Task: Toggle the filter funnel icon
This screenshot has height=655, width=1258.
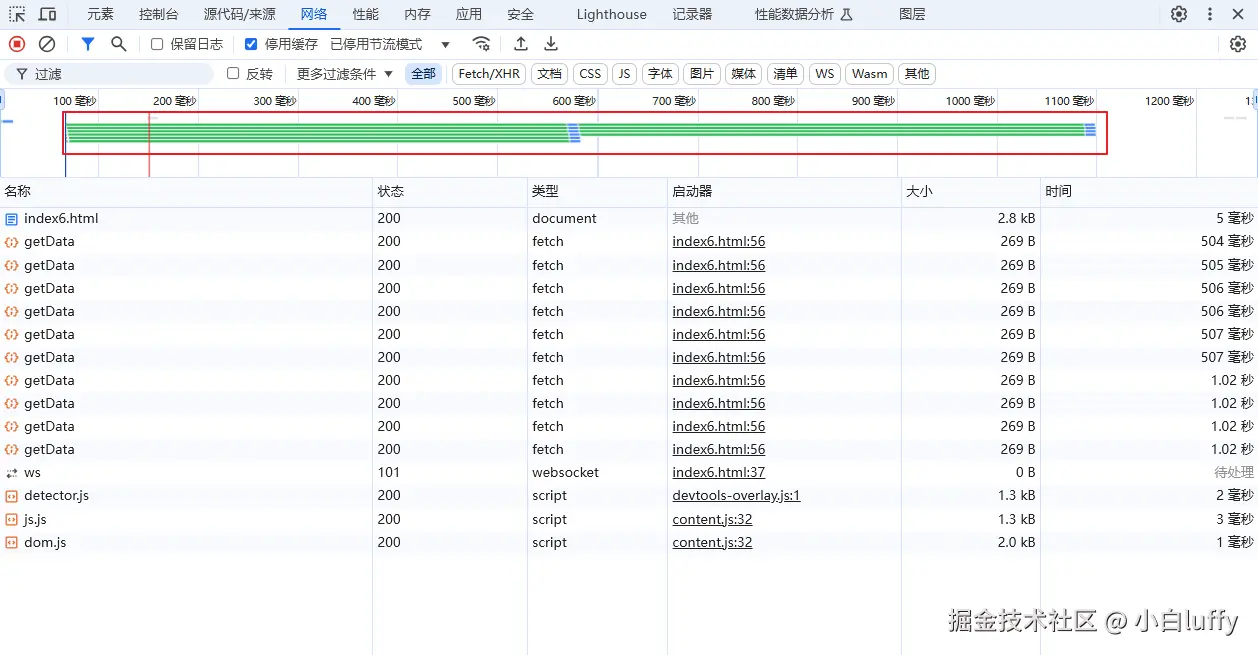Action: [x=88, y=44]
